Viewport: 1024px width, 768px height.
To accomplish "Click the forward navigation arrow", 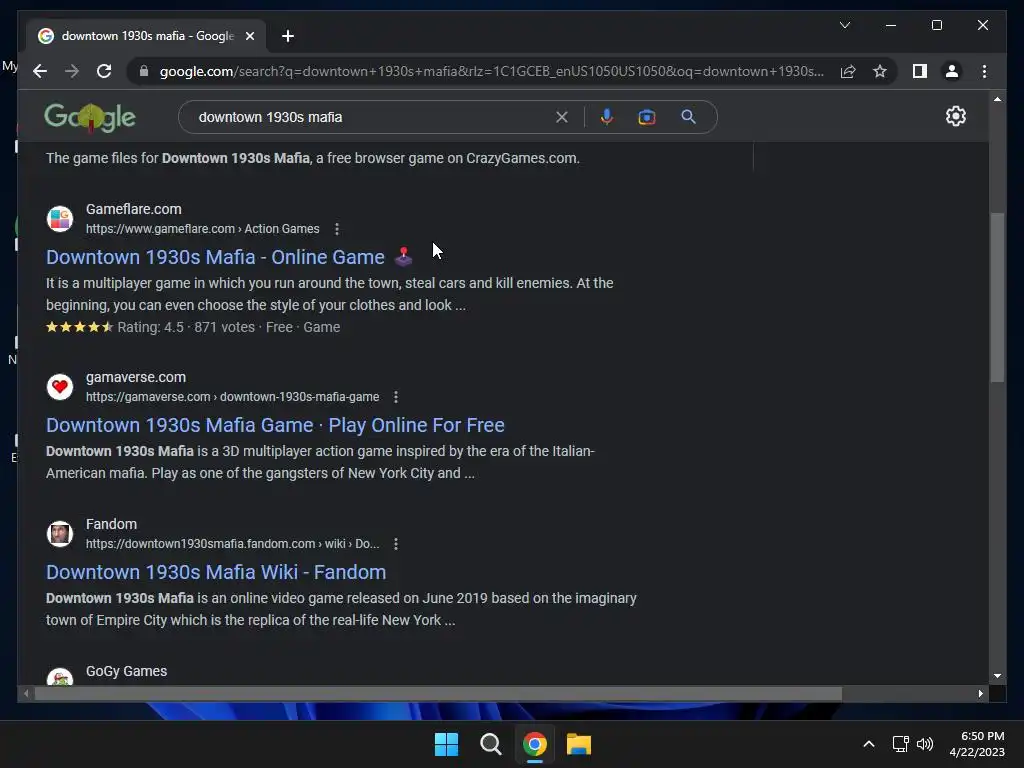I will tap(72, 71).
